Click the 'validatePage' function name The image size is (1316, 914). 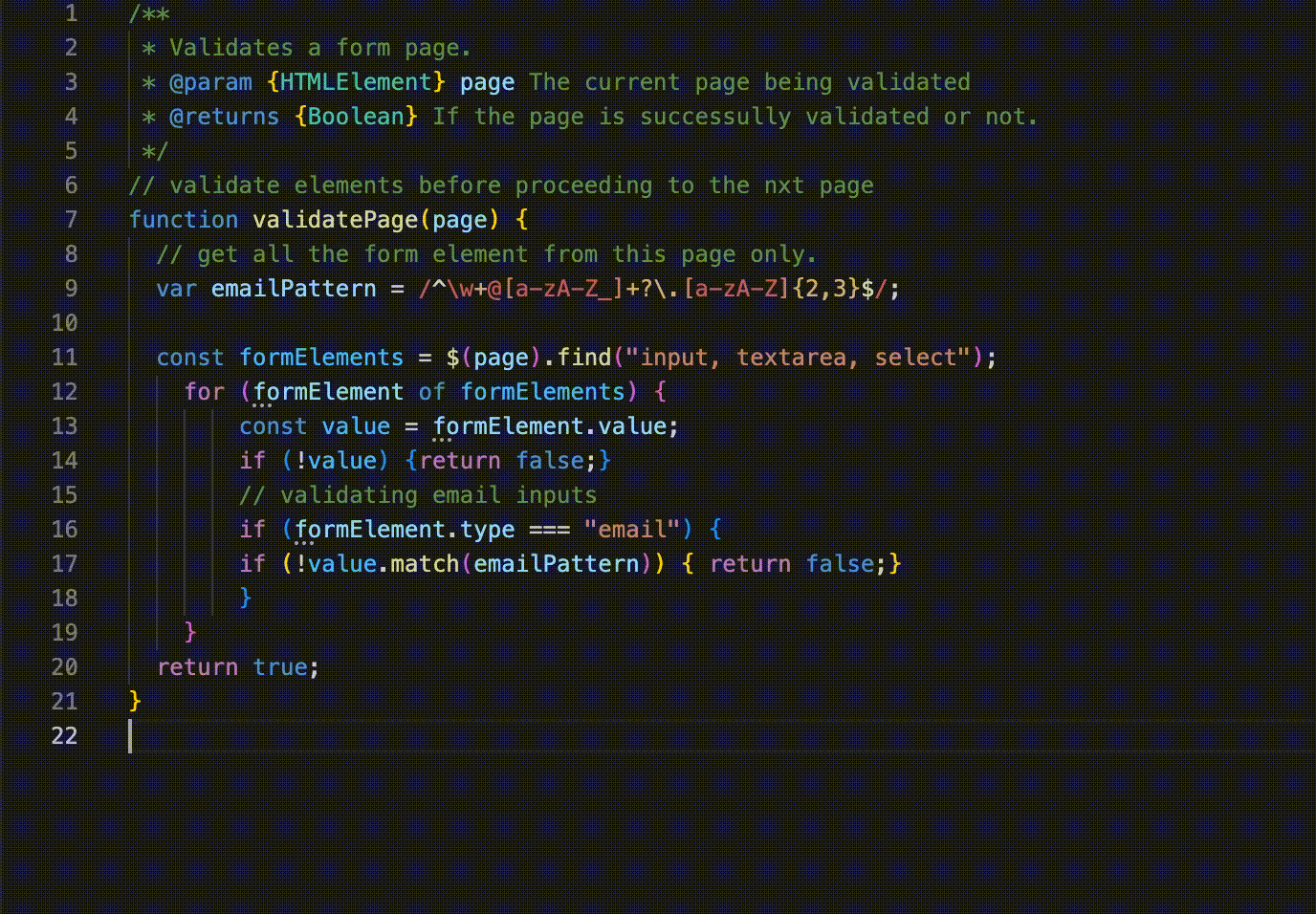[336, 220]
